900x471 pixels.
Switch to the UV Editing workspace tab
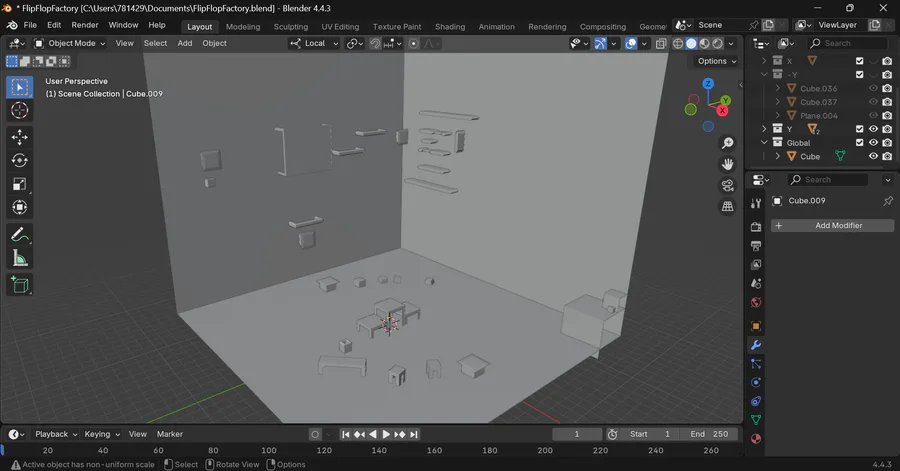point(340,26)
